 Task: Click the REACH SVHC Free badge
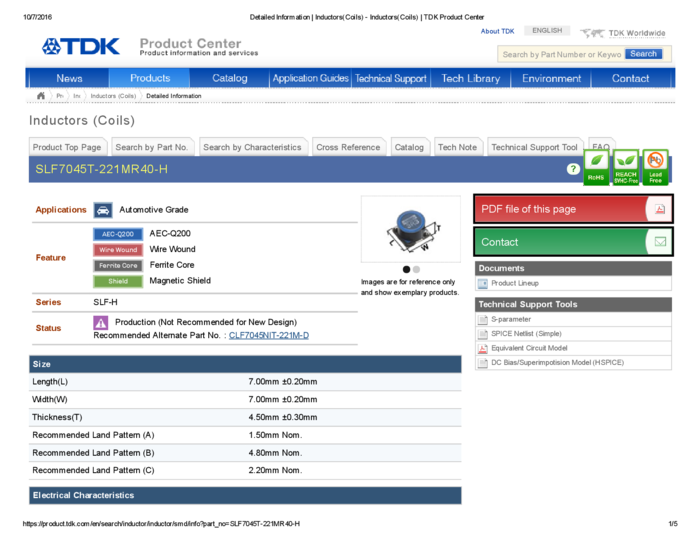pyautogui.click(x=625, y=167)
